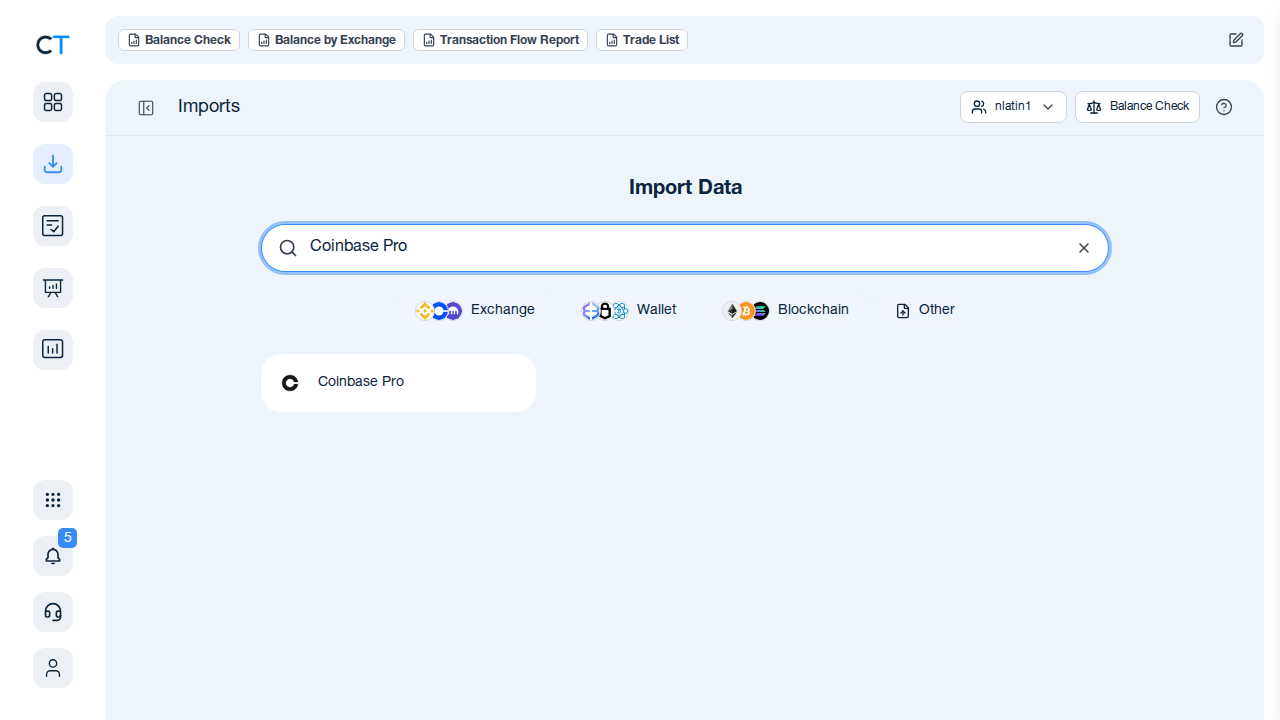Click the Imports page title
The image size is (1280, 720).
point(209,106)
